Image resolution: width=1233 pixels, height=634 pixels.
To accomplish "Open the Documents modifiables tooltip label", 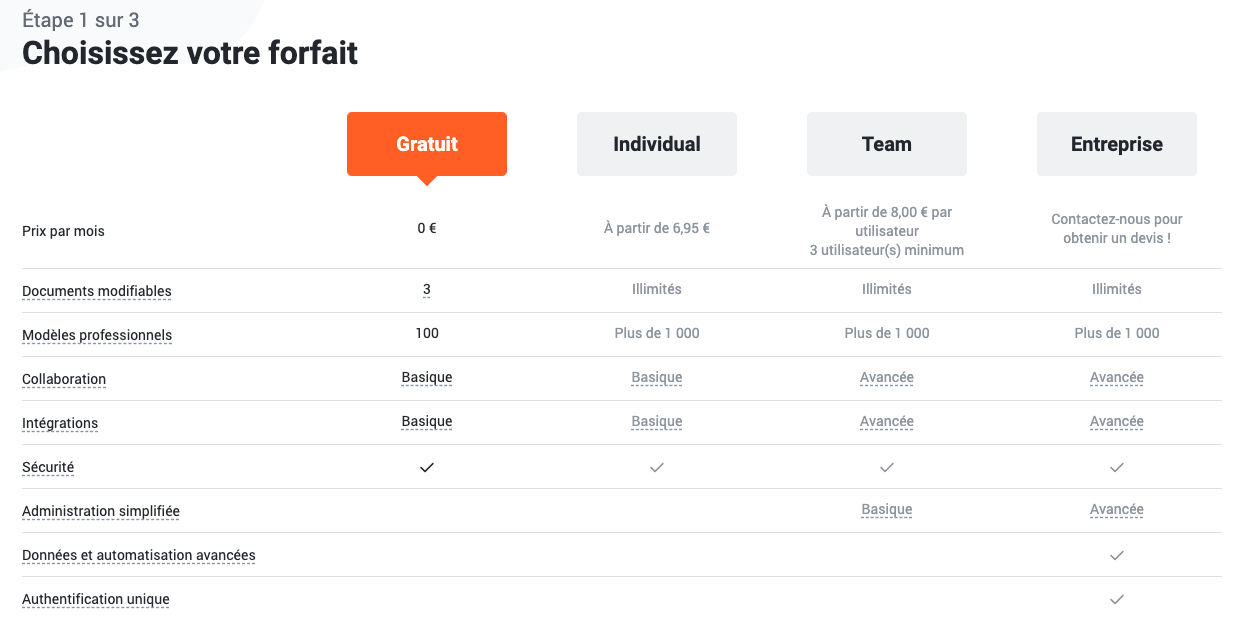I will pos(97,291).
